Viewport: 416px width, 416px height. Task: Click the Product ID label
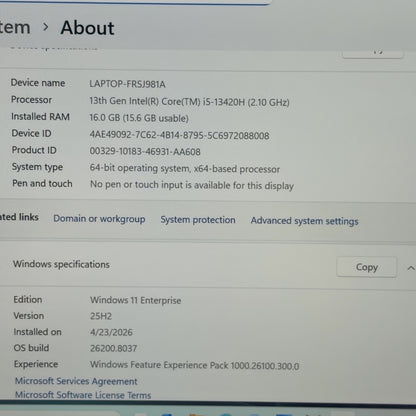pyautogui.click(x=34, y=150)
